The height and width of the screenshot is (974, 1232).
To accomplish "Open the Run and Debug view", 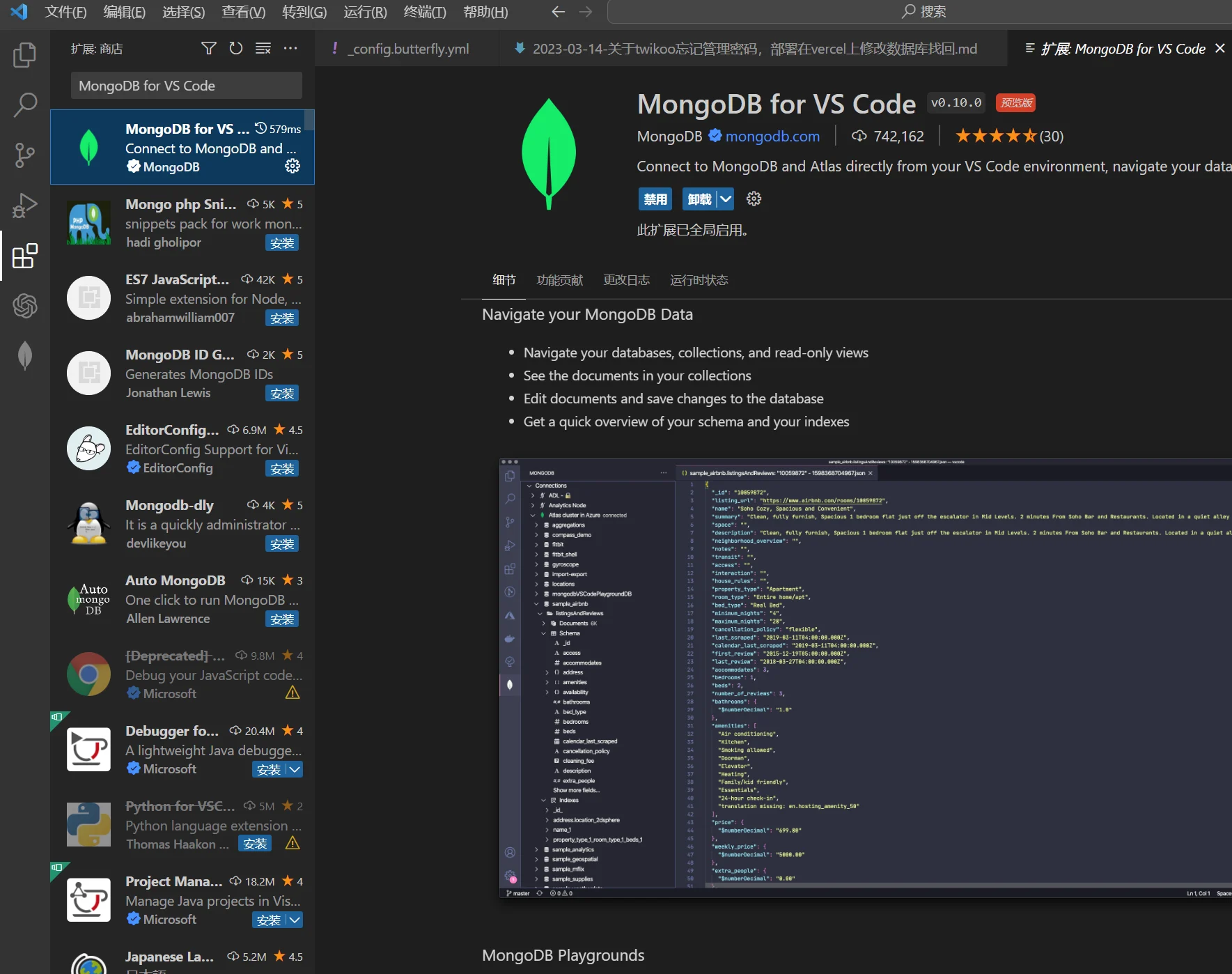I will click(25, 206).
